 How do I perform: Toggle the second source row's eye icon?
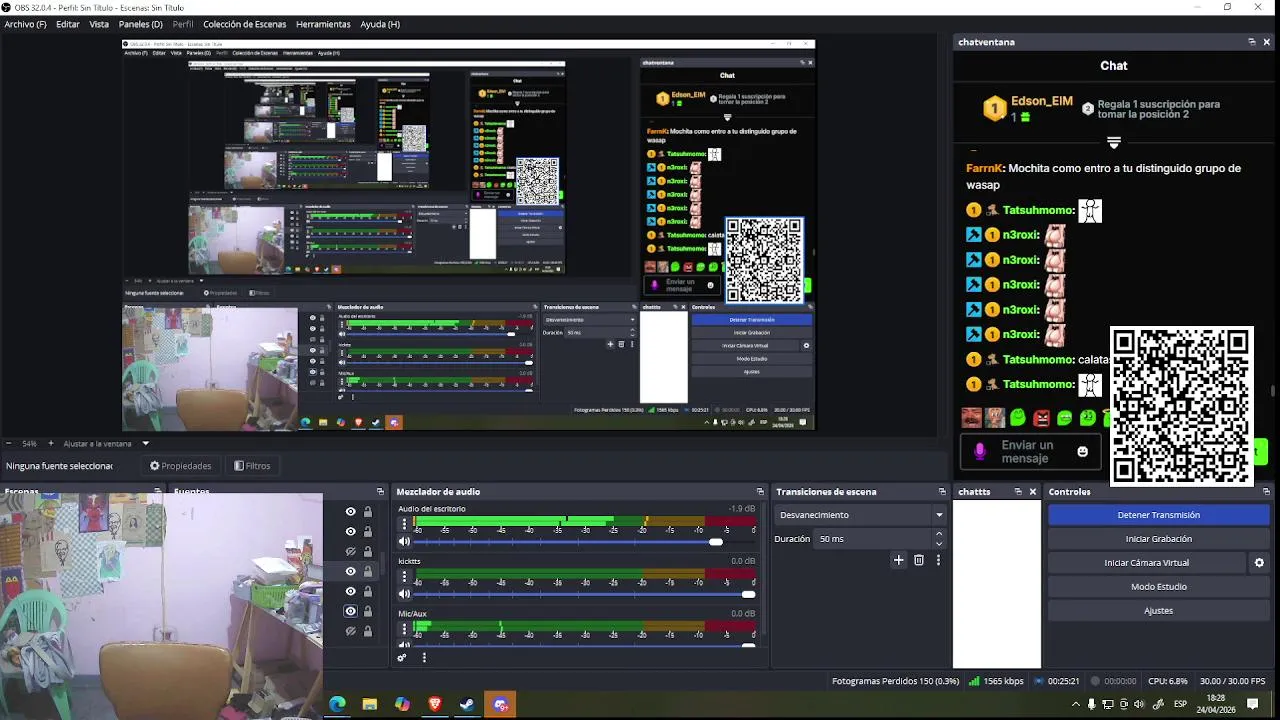tap(350, 531)
